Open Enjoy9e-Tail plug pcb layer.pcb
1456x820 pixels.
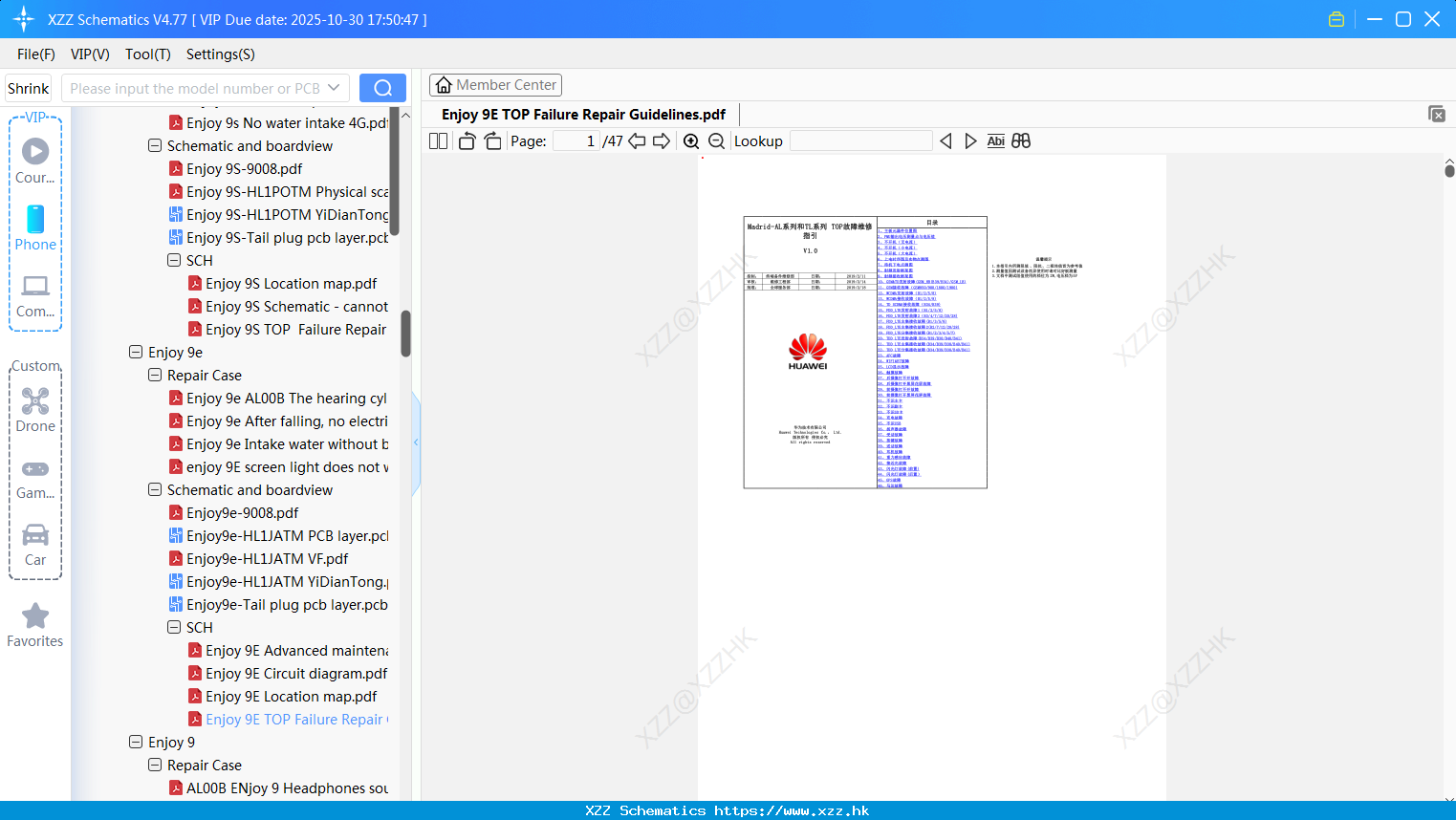(x=278, y=604)
